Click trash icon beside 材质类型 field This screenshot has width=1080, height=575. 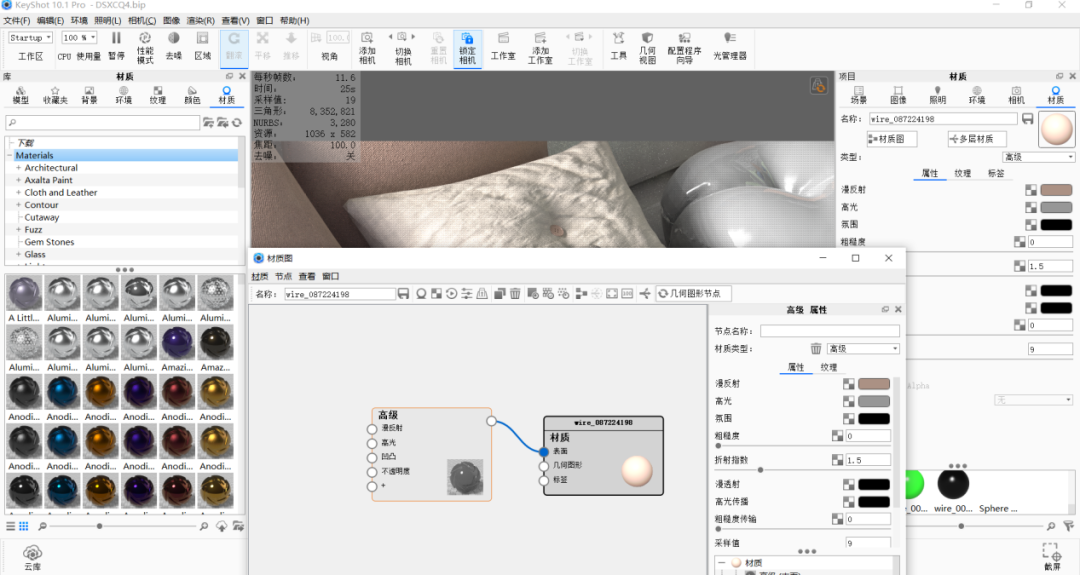click(816, 348)
